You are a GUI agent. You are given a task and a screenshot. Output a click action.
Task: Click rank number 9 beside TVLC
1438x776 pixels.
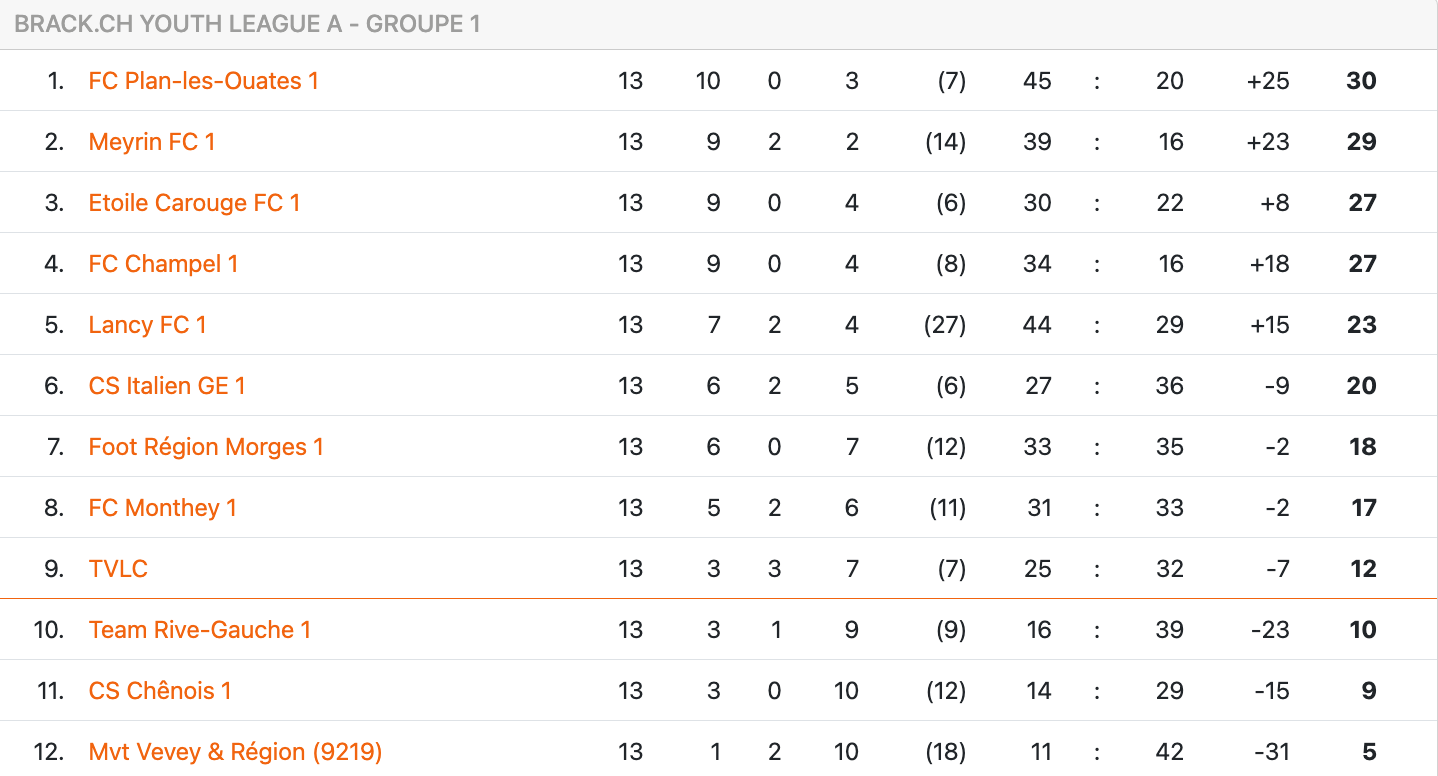(x=54, y=569)
